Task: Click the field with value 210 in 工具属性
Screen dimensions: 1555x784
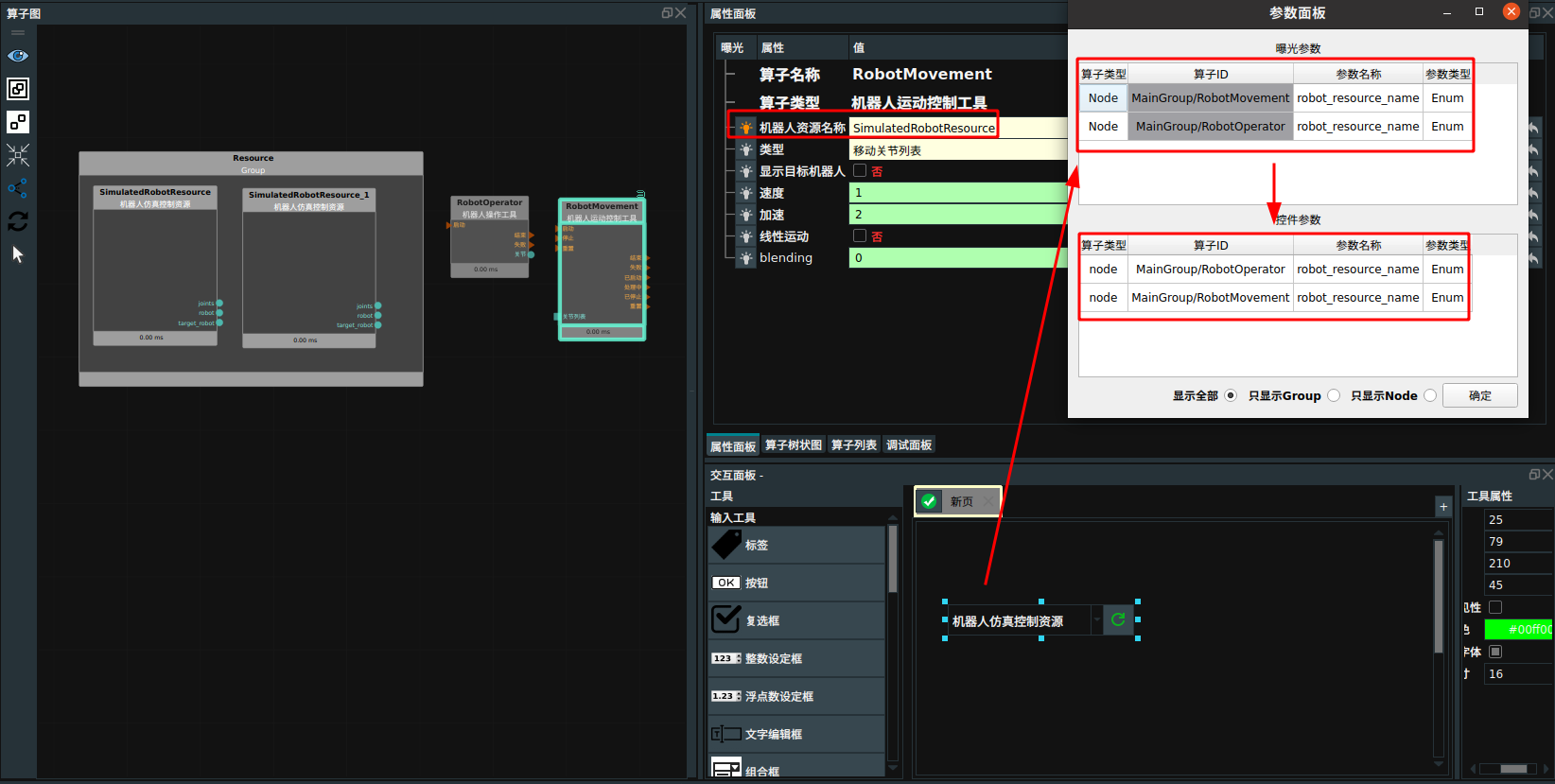Action: [1518, 563]
